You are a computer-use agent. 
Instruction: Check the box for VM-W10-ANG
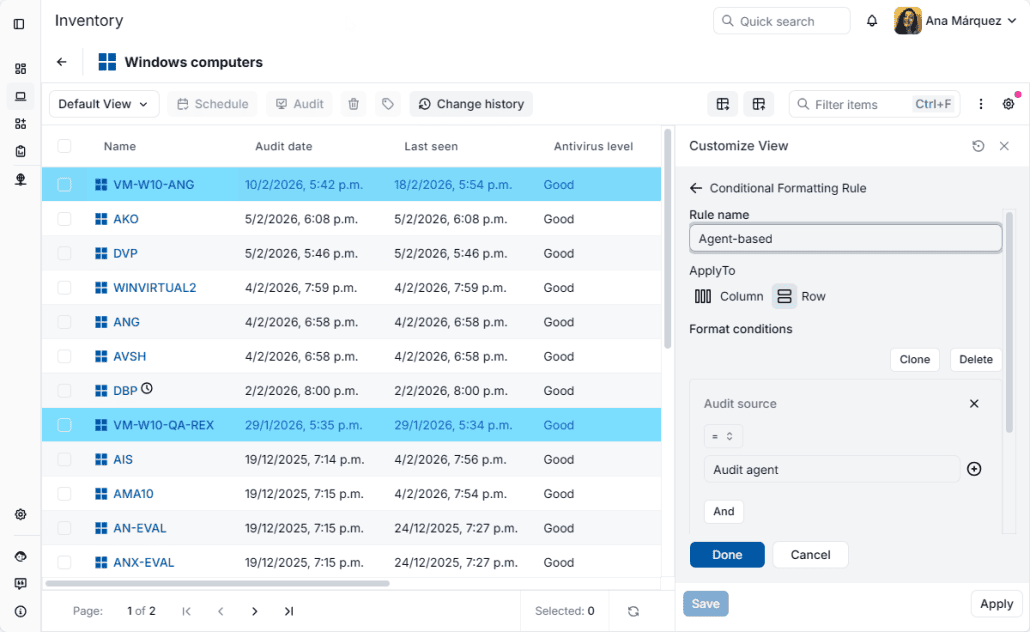point(64,185)
